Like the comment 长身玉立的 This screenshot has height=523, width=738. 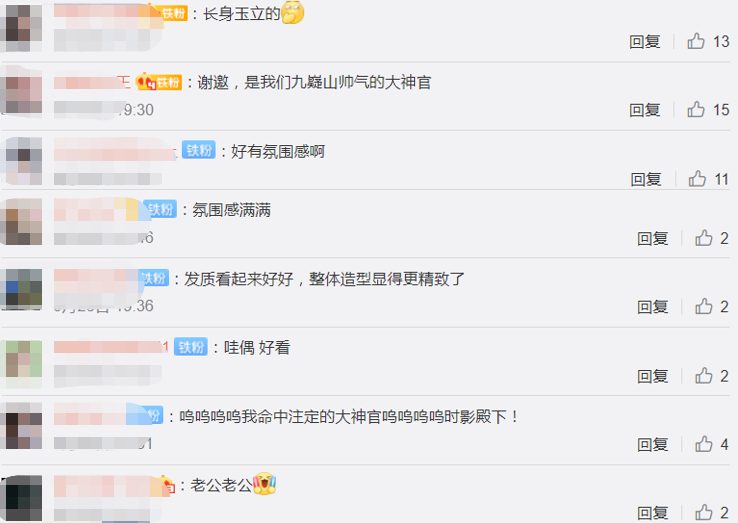point(696,41)
